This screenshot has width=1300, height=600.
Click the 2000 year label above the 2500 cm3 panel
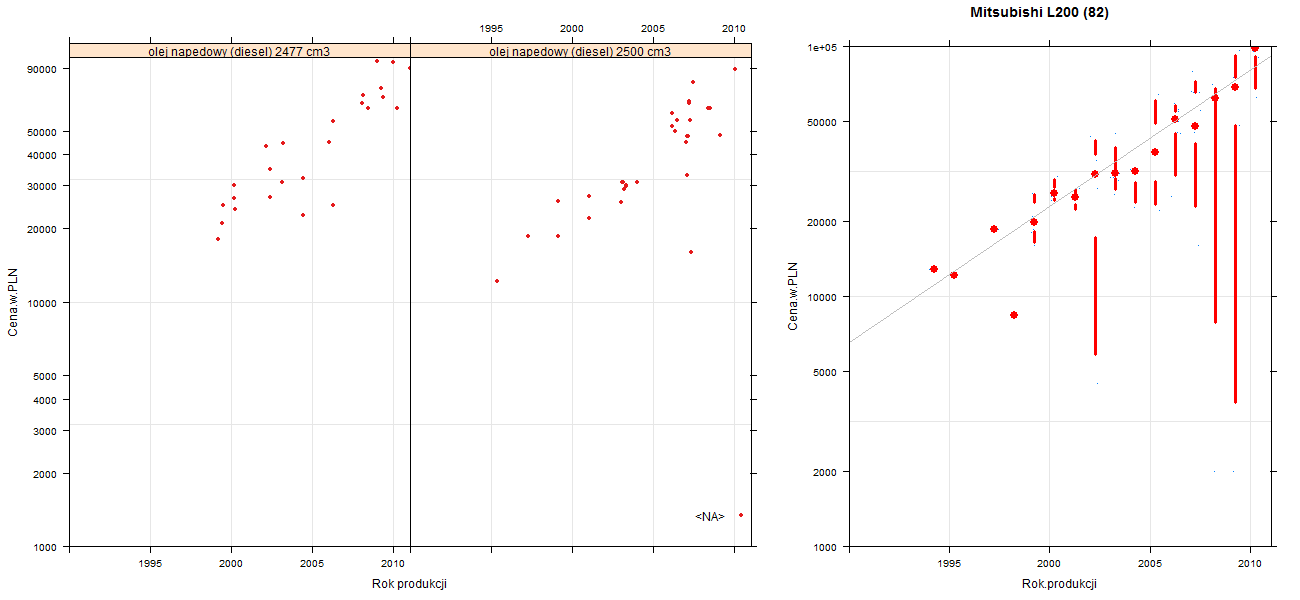pyautogui.click(x=572, y=28)
